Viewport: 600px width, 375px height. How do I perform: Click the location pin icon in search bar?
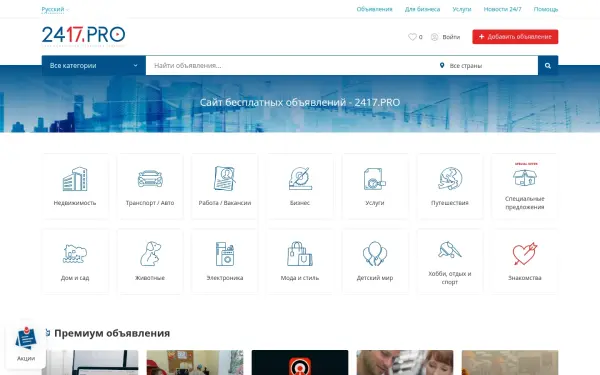coord(442,65)
